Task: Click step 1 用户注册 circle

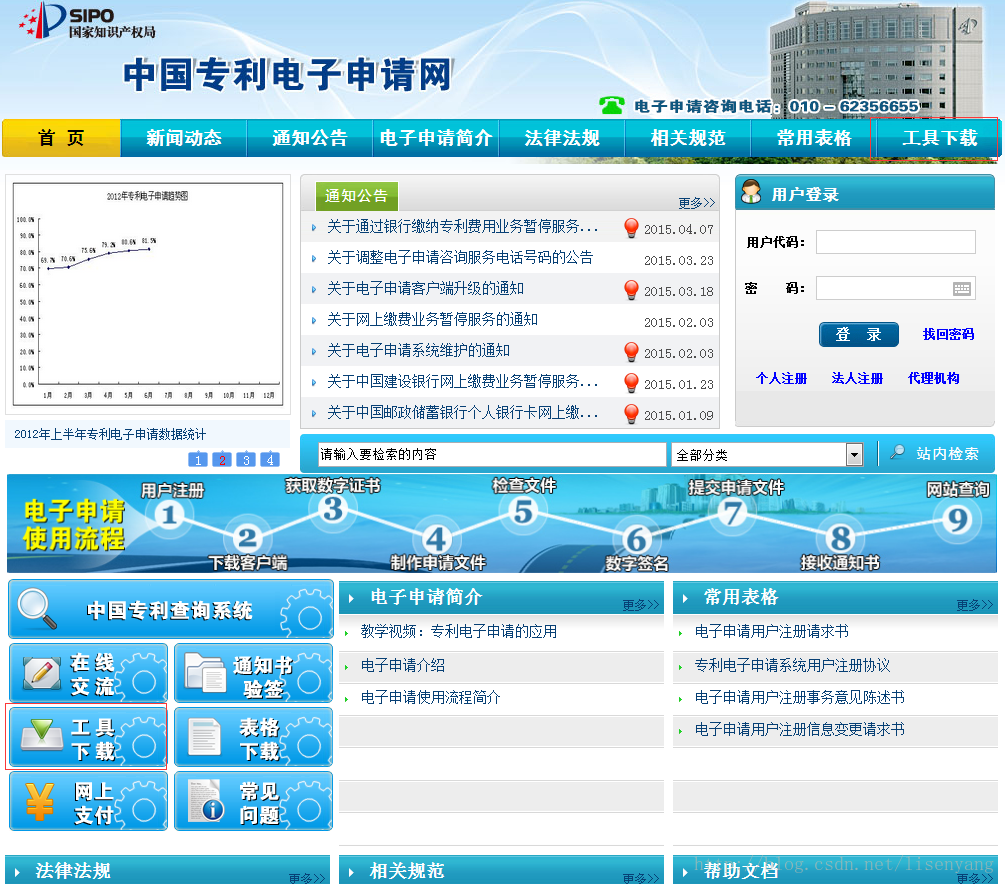Action: tap(169, 514)
